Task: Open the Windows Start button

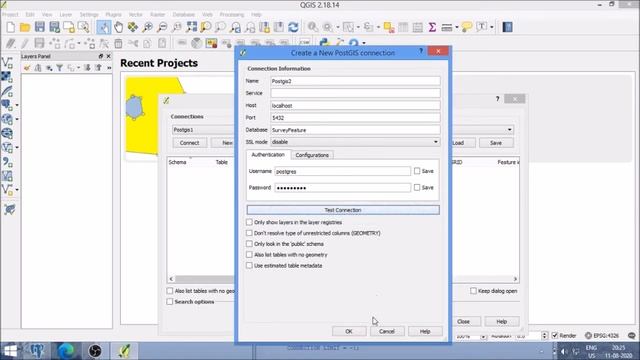Action: 10,351
